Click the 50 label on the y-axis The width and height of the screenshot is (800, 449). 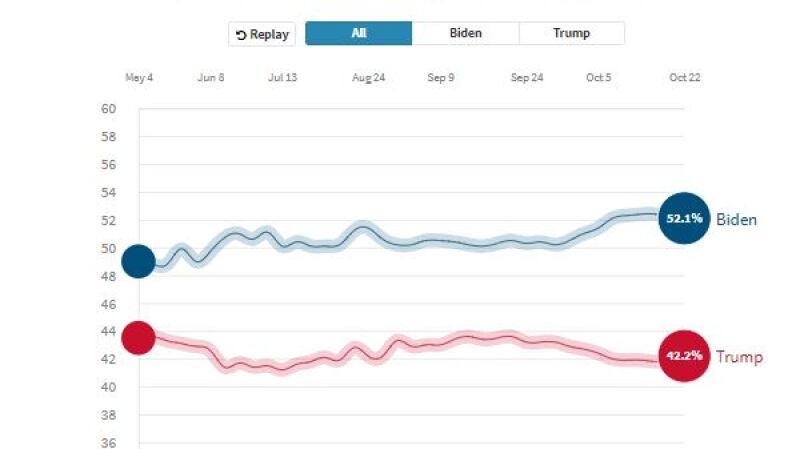click(x=109, y=248)
